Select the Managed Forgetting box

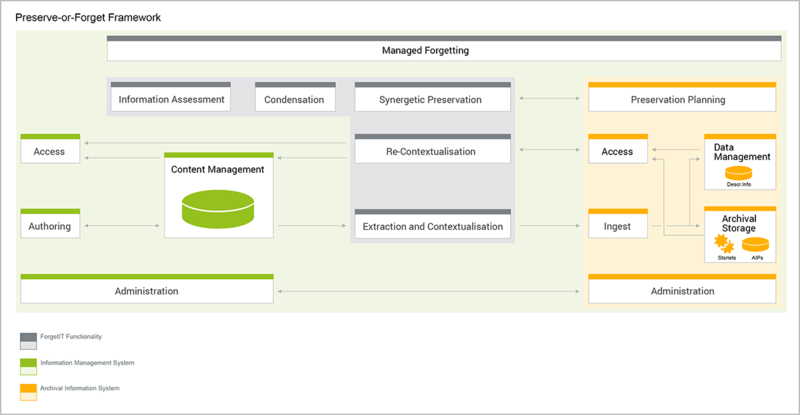click(x=444, y=48)
